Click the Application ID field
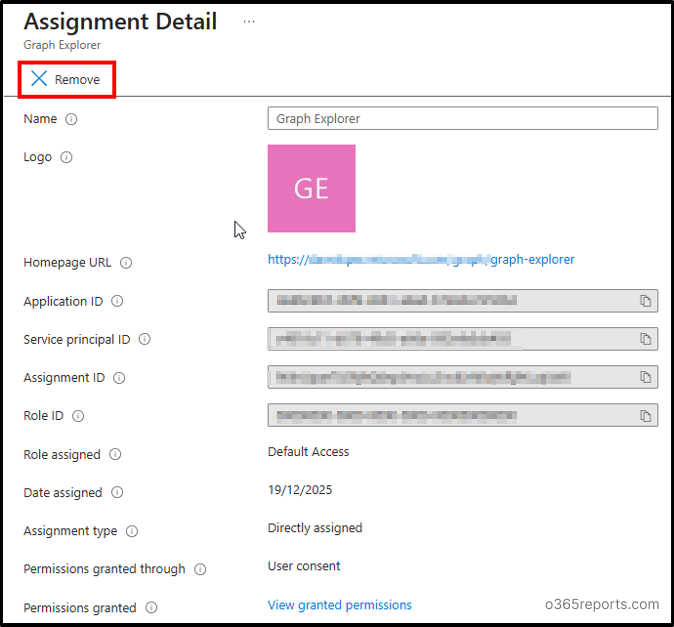This screenshot has width=674, height=627. 463,301
